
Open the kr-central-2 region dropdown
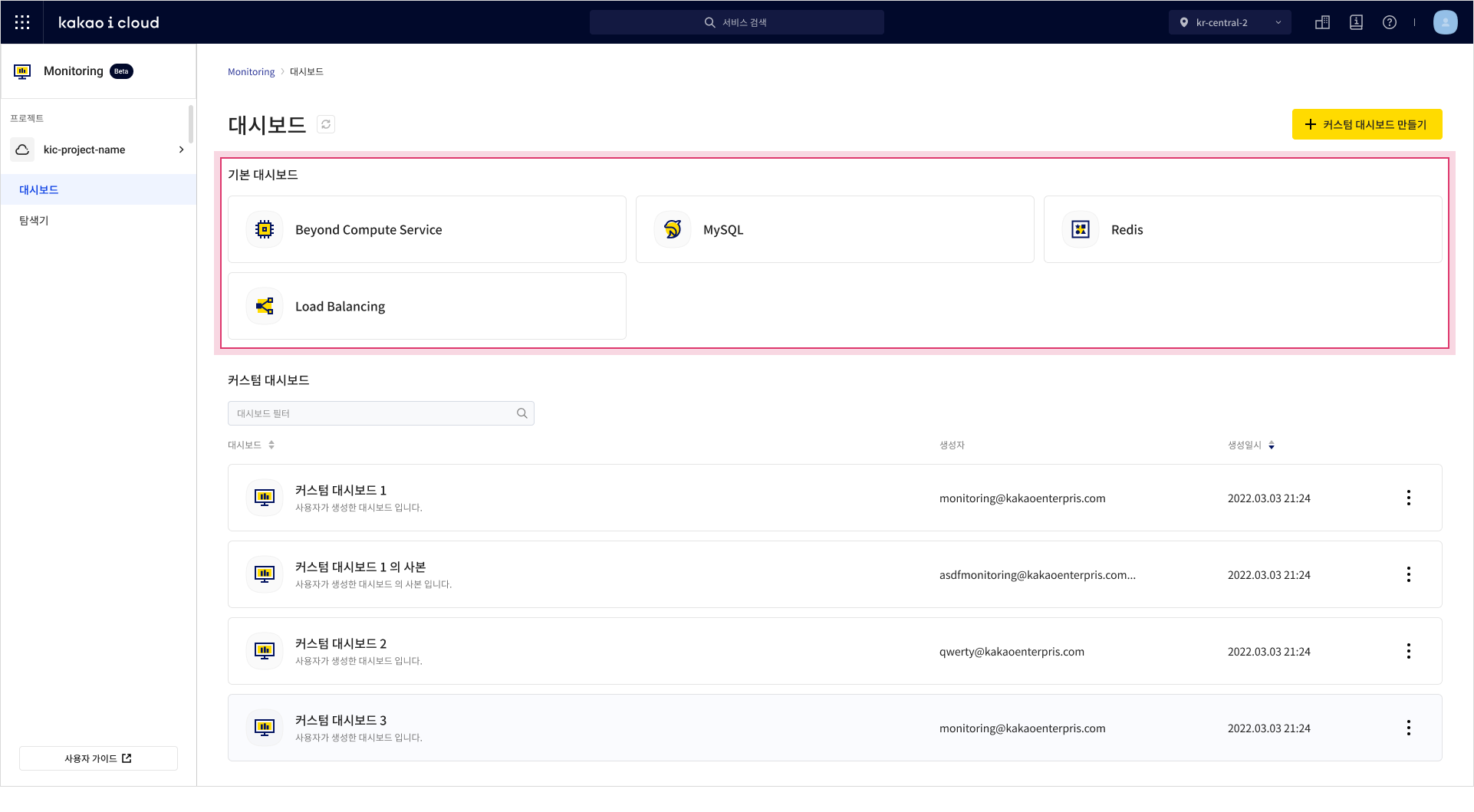tap(1230, 22)
